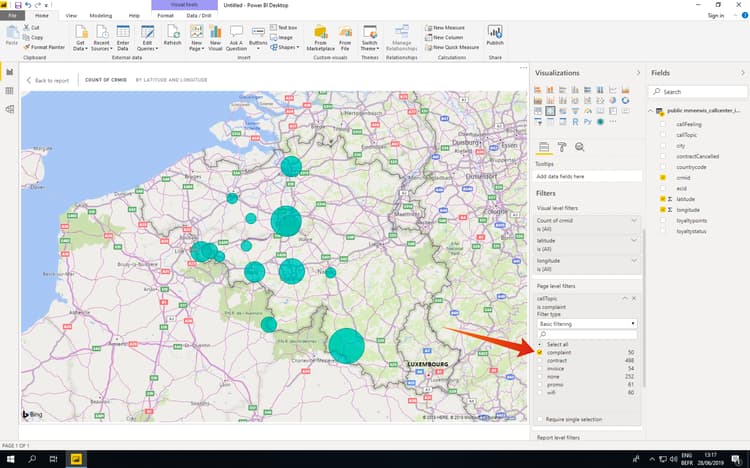Image resolution: width=750 pixels, height=468 pixels.
Task: Click the Fields search box
Action: (x=696, y=91)
